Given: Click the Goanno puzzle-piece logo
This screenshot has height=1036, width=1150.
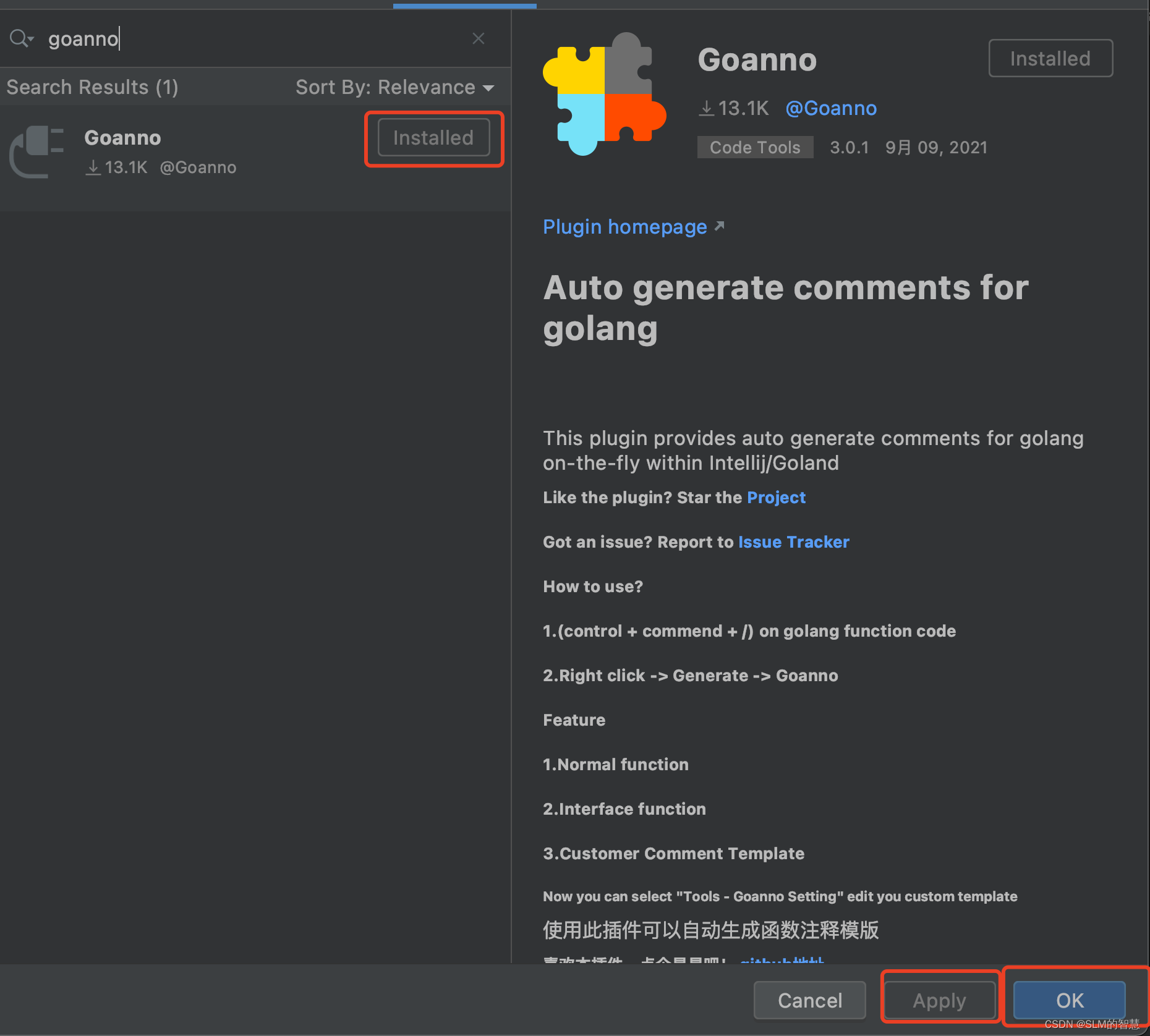Looking at the screenshot, I should tap(604, 94).
